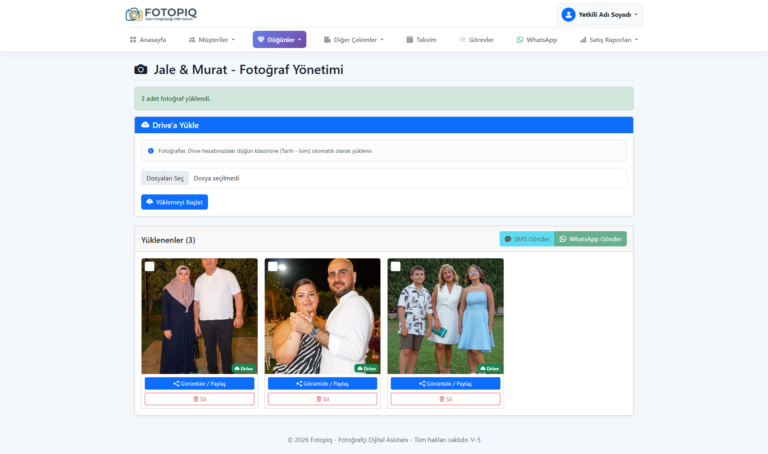Click the Drive badge on first photo
Viewport: 768px width, 454px height.
pyautogui.click(x=243, y=368)
